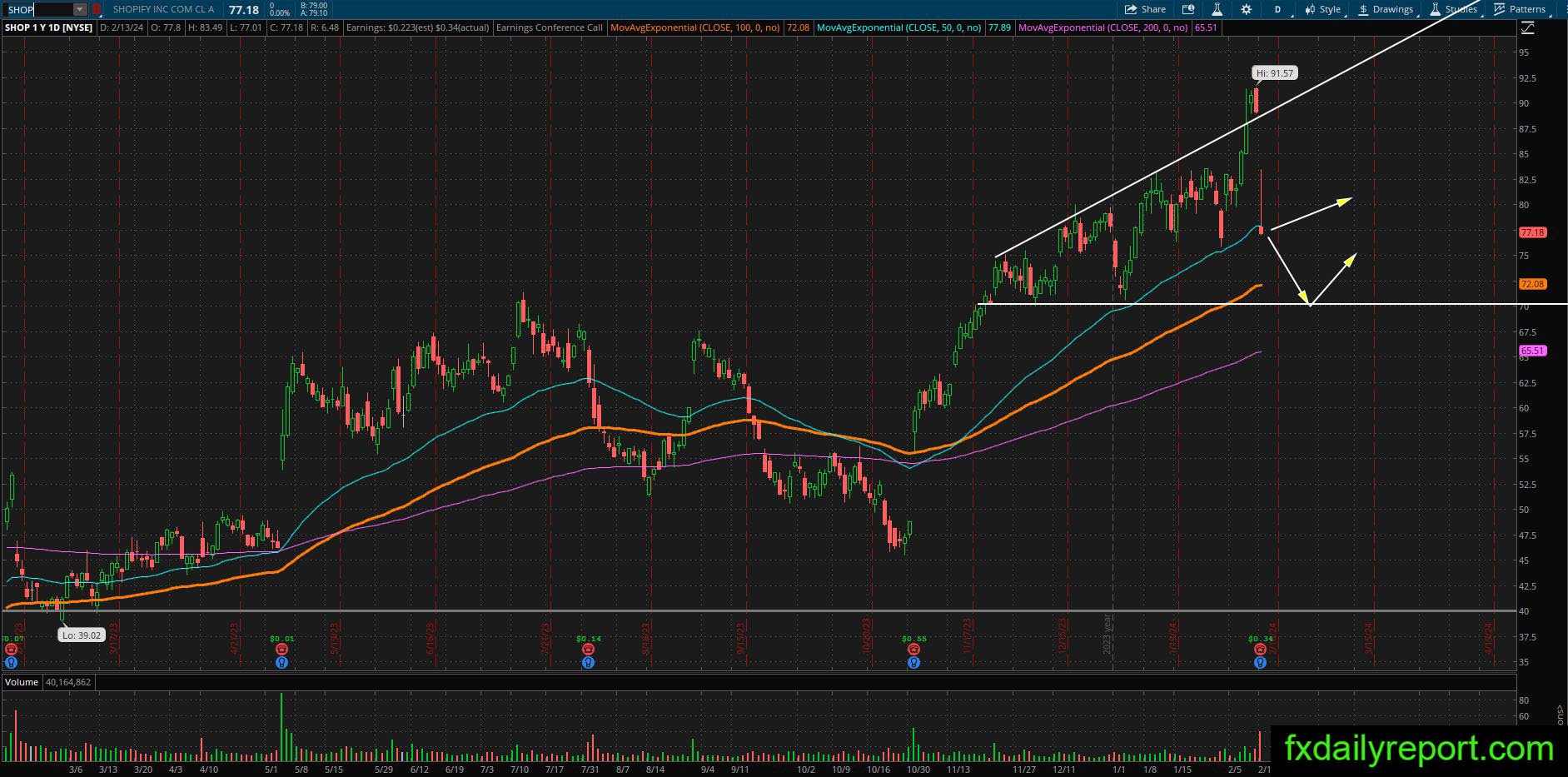This screenshot has height=777, width=1568.
Task: Click the magenta 65.51 EMA tag on axis
Action: coord(1532,351)
